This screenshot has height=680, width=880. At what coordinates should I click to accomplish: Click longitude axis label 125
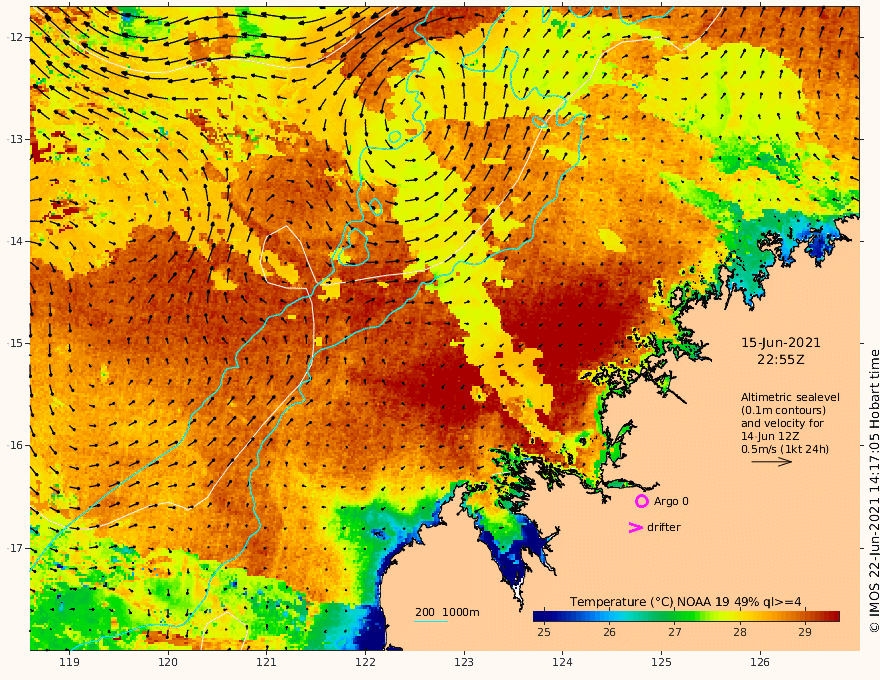661,662
